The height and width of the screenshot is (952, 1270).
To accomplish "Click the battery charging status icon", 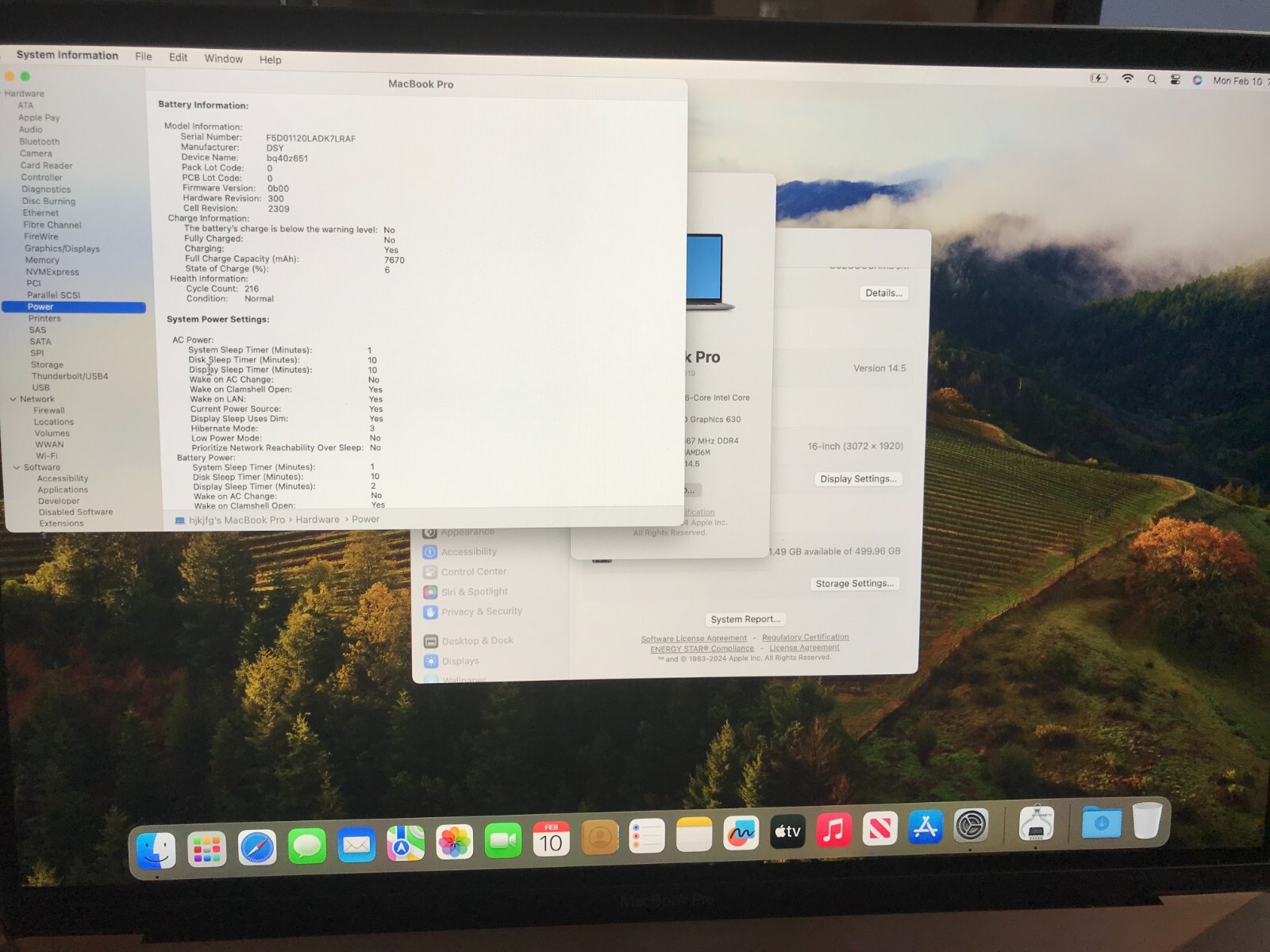I will (1099, 78).
